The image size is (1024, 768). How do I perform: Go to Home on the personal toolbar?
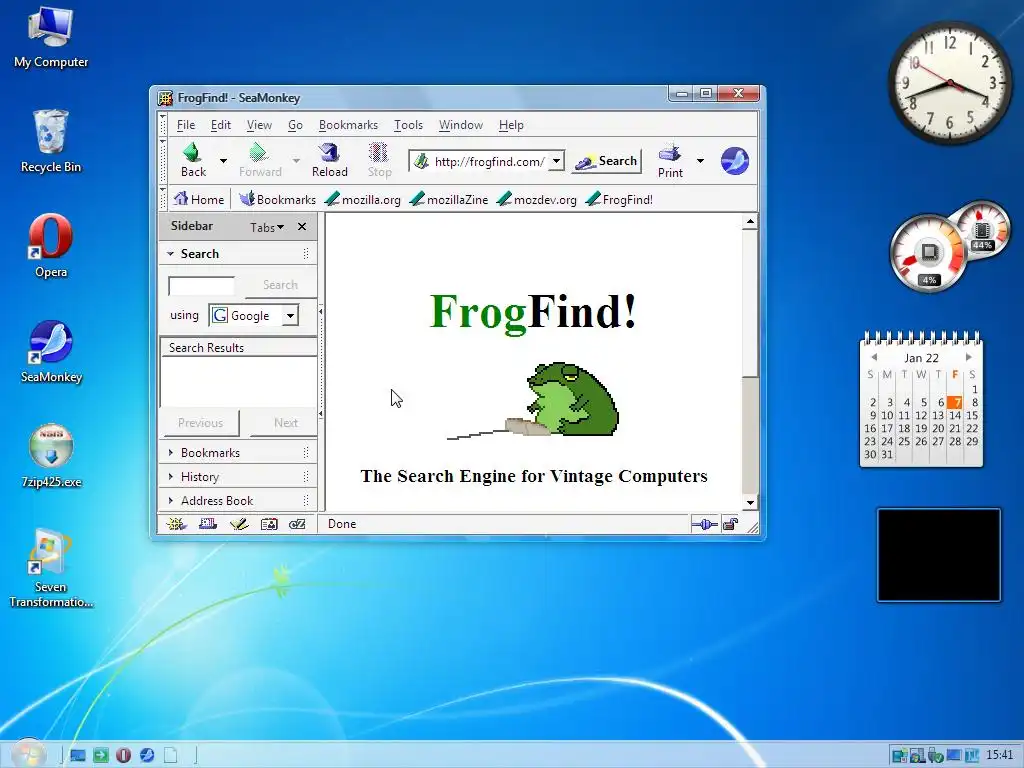click(199, 199)
